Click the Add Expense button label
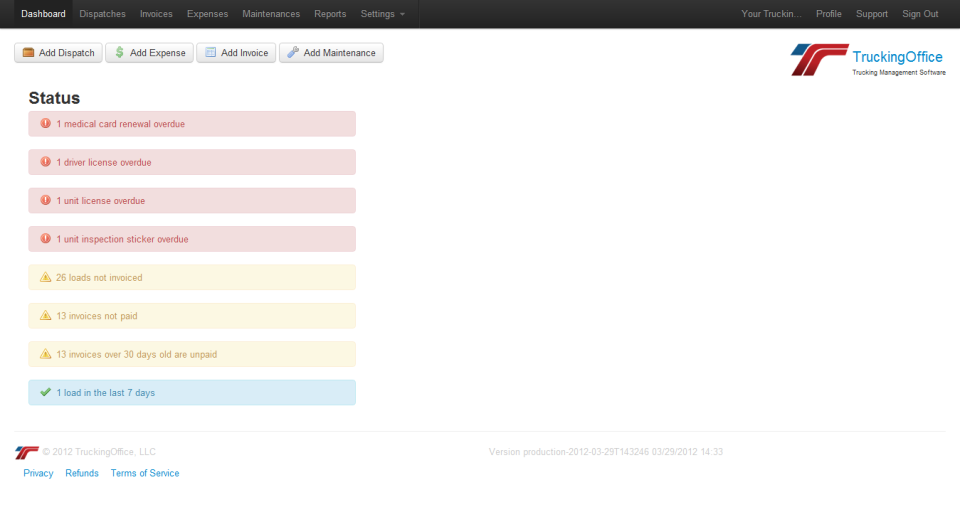 pyautogui.click(x=157, y=53)
